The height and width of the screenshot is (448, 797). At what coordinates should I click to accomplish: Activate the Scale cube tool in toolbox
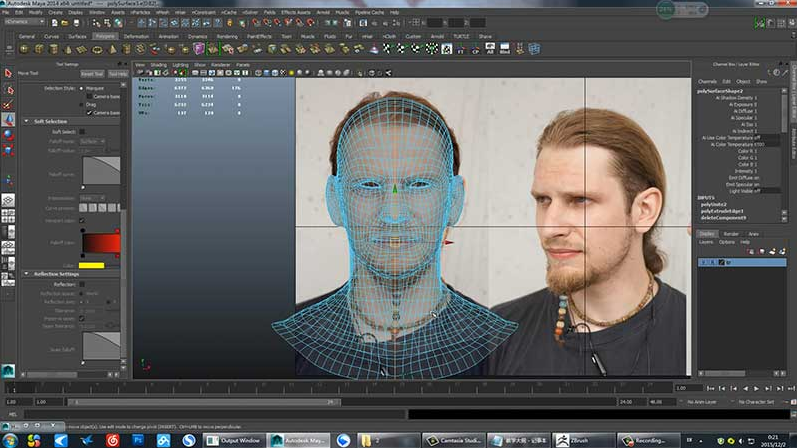point(8,150)
